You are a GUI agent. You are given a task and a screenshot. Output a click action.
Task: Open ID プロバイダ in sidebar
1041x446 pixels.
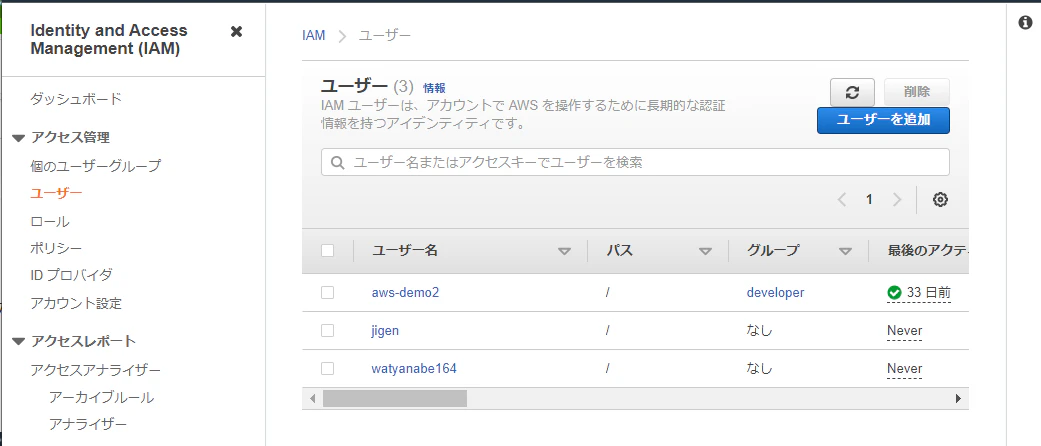(x=72, y=275)
